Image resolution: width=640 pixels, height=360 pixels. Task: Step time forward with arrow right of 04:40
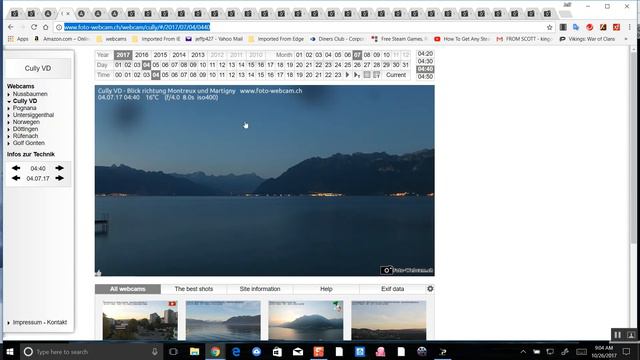click(x=60, y=168)
